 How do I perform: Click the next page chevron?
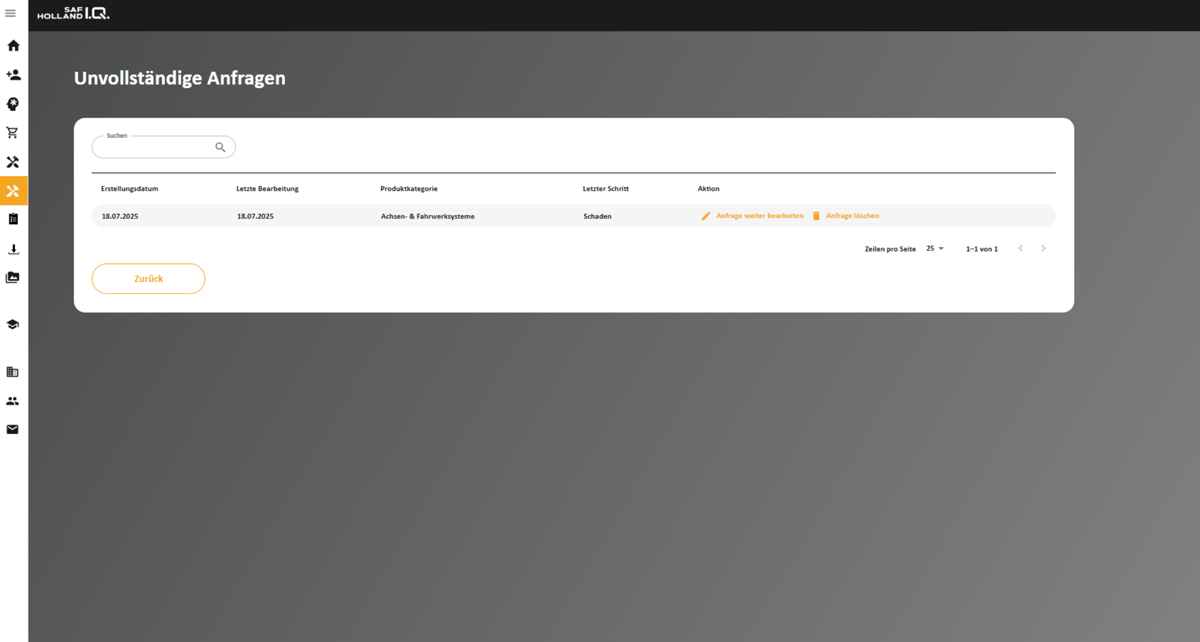[x=1043, y=248]
